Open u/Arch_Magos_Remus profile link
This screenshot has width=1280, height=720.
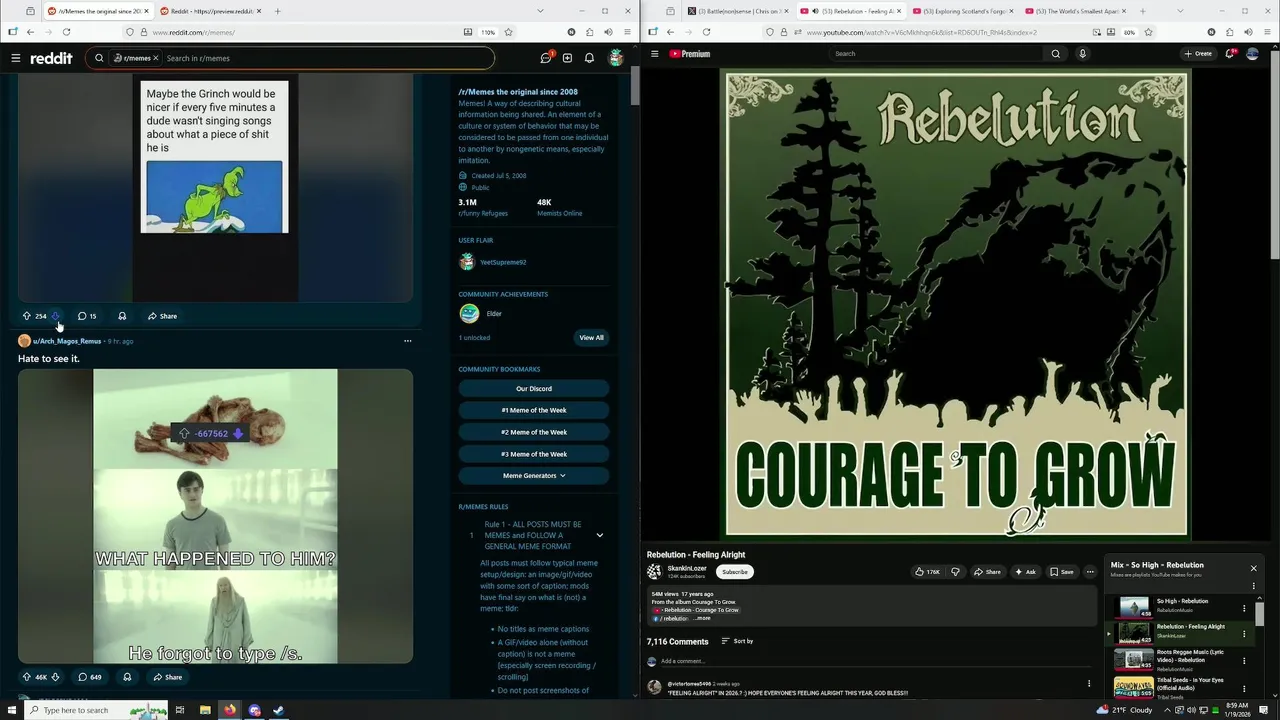[67, 341]
